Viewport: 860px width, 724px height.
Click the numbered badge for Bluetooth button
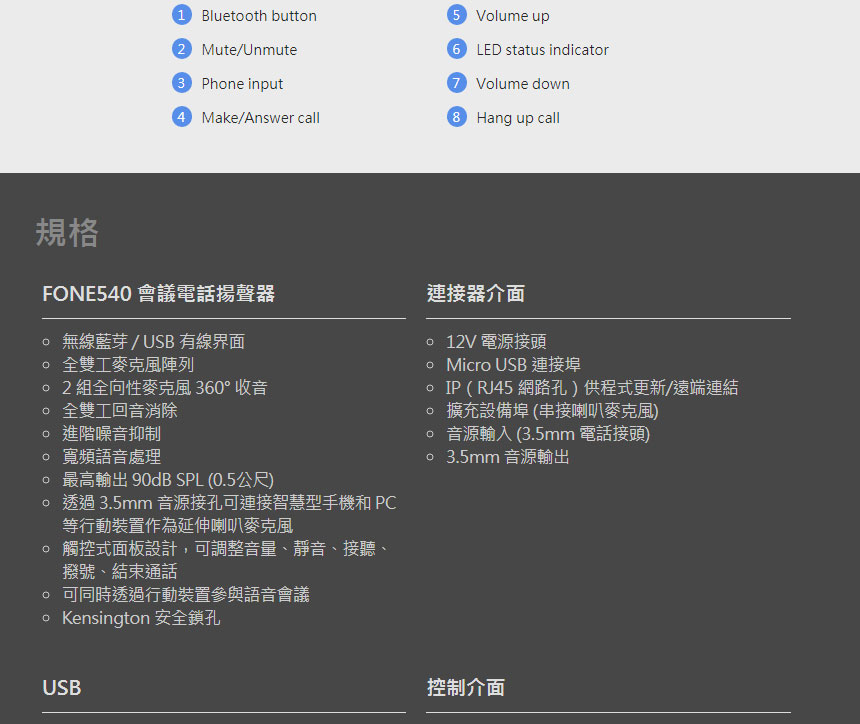(182, 15)
